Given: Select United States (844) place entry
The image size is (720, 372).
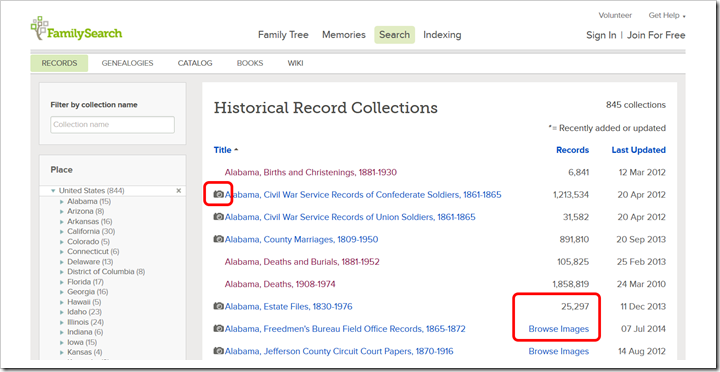Looking at the screenshot, I should (x=91, y=191).
